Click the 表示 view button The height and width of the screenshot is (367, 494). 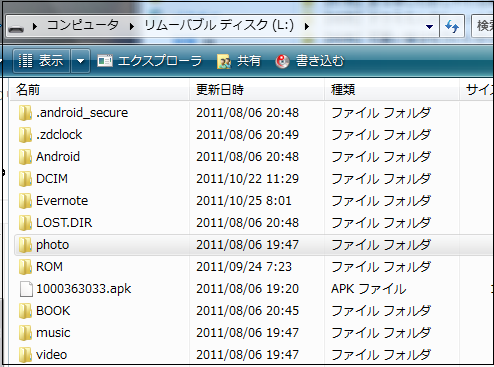(x=41, y=61)
